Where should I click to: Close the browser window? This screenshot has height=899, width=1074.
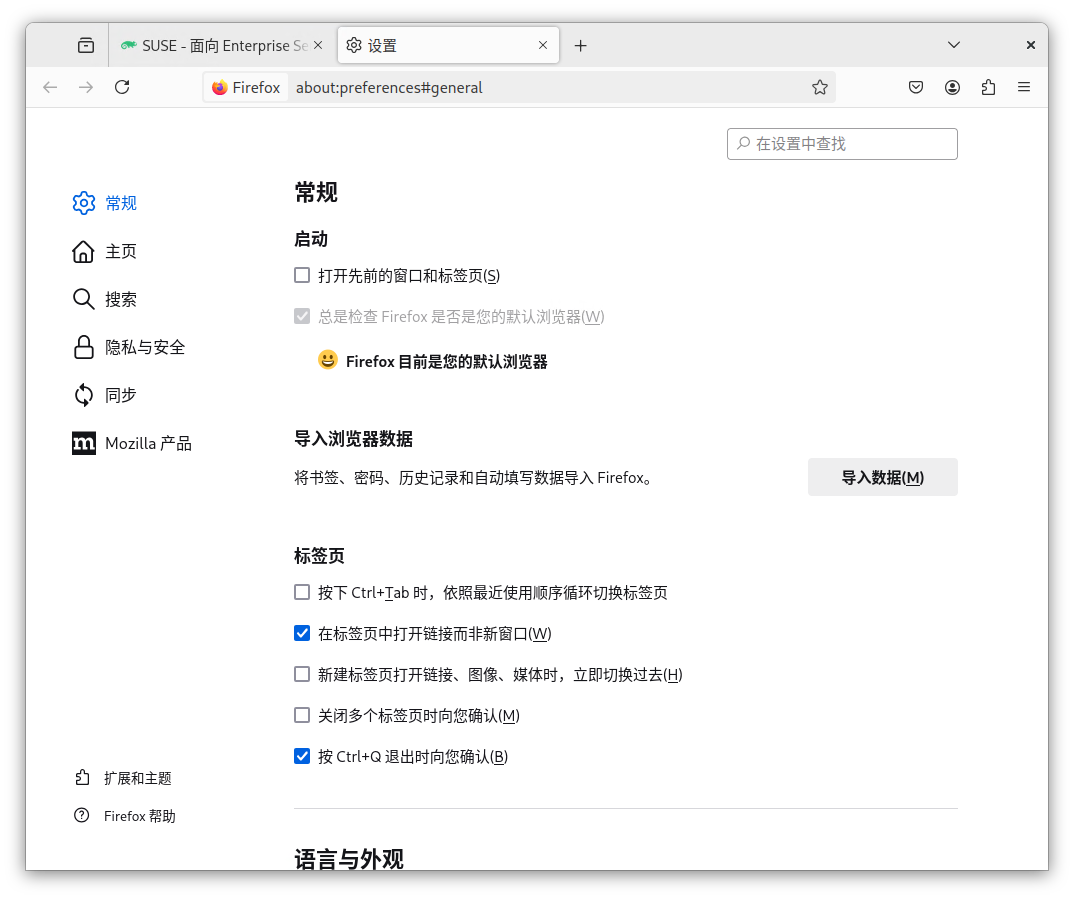[1030, 45]
